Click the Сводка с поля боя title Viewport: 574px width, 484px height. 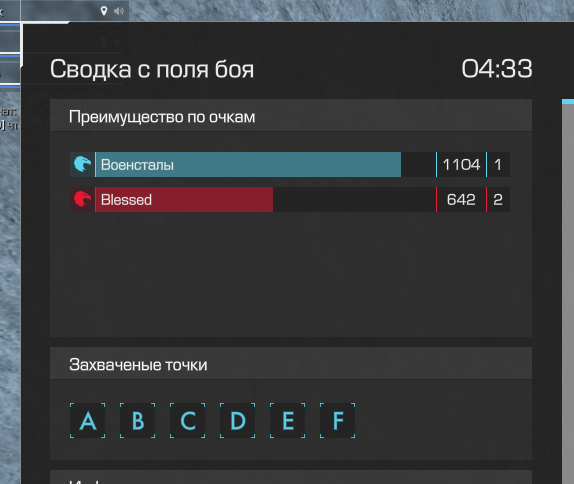152,70
